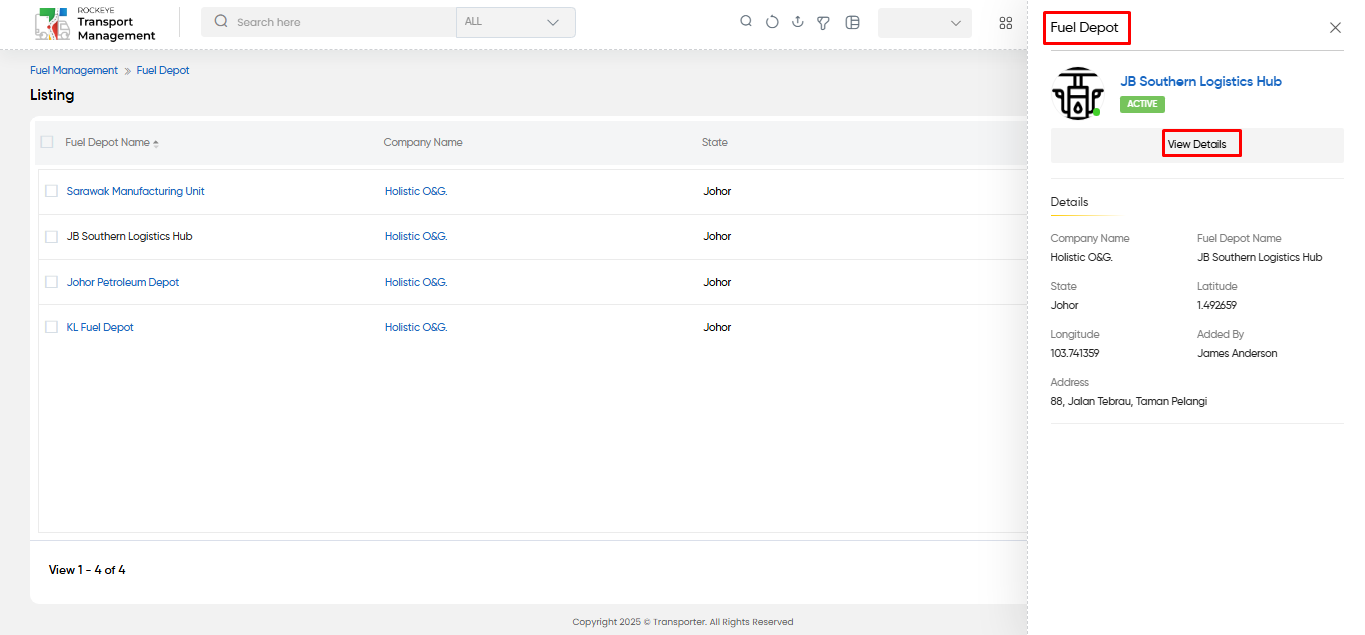Click the Rockeye Transport Management logo
The image size is (1365, 635).
tap(95, 24)
